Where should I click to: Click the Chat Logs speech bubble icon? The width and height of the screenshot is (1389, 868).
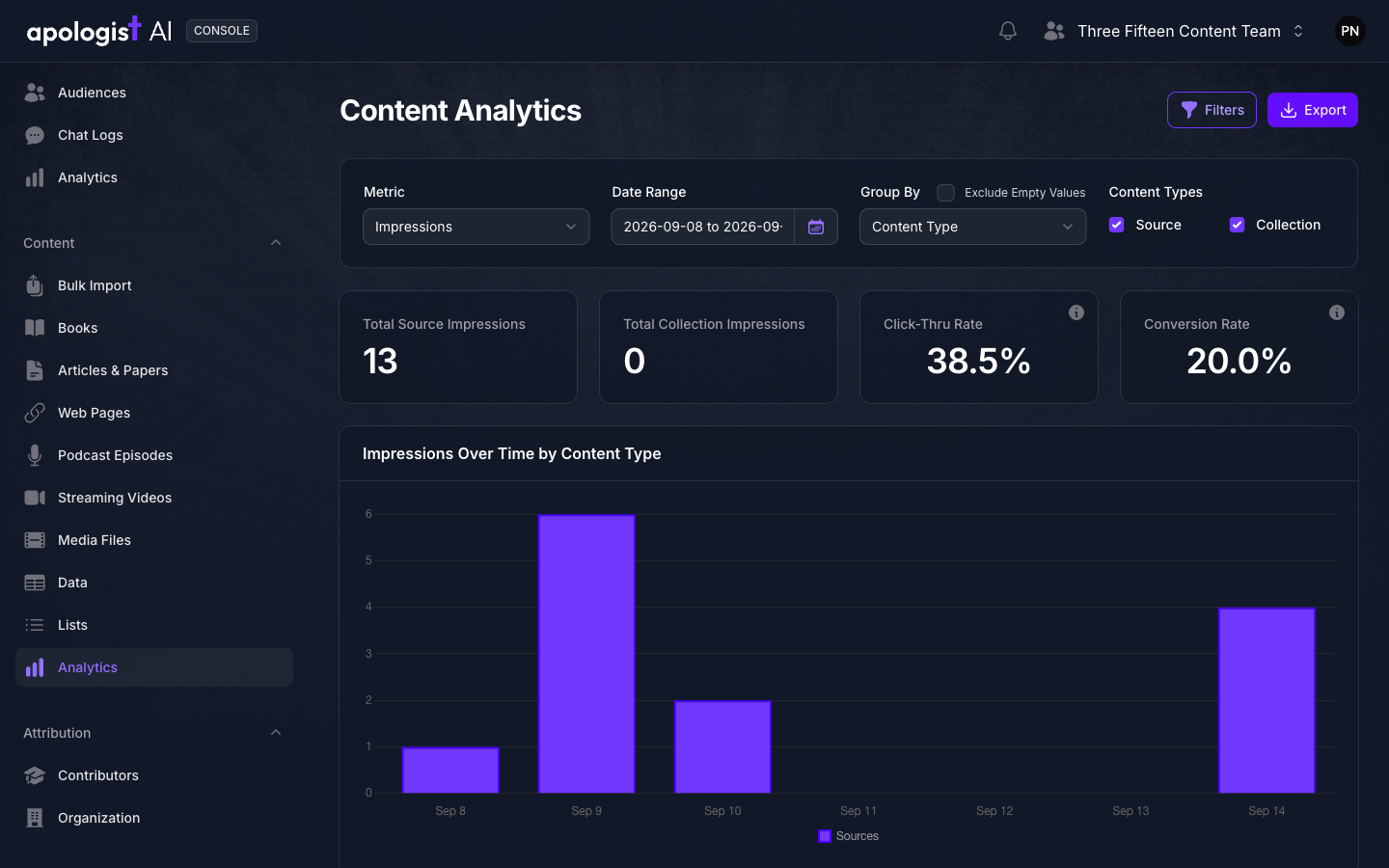pos(35,135)
